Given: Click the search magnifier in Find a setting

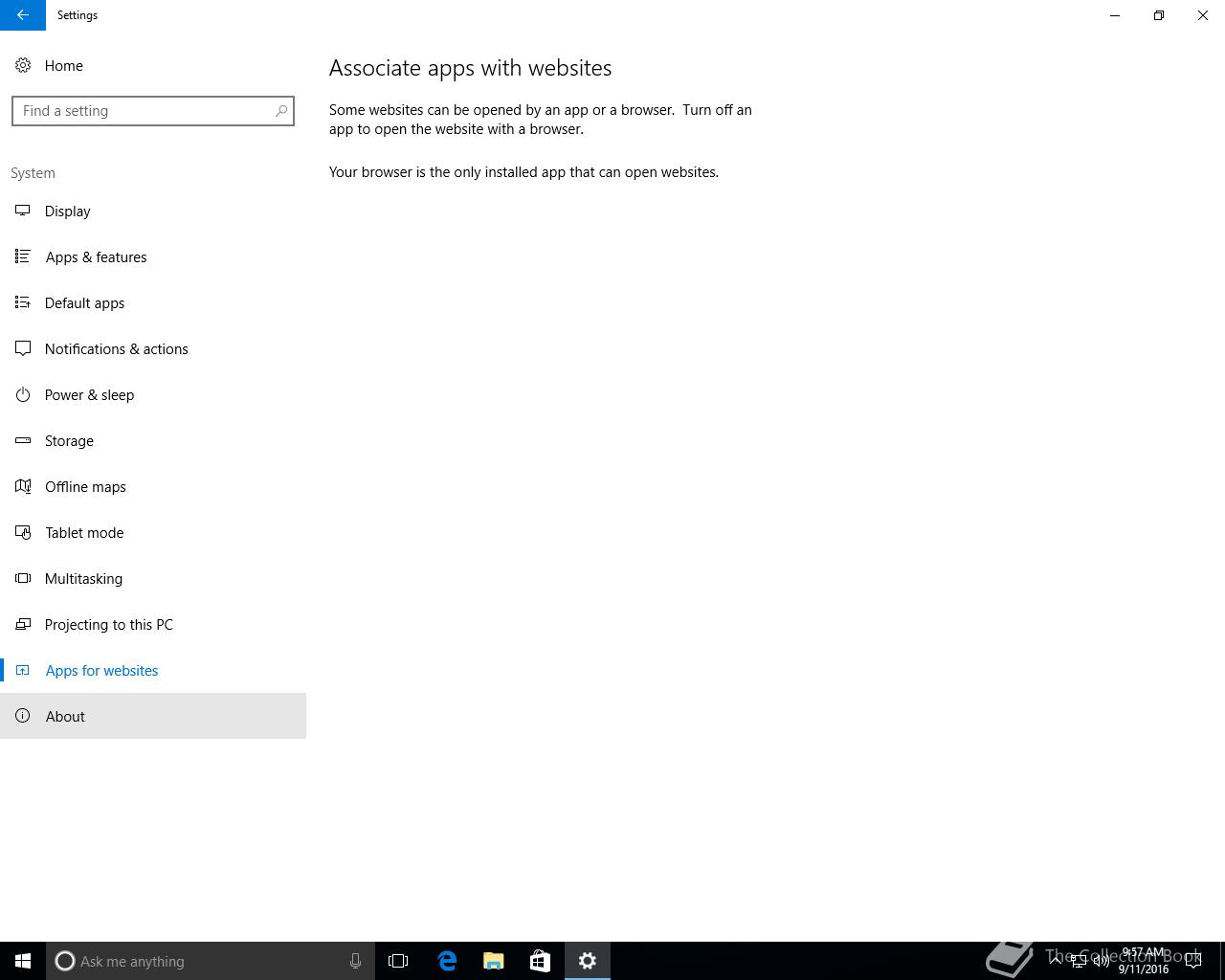Looking at the screenshot, I should [x=281, y=111].
